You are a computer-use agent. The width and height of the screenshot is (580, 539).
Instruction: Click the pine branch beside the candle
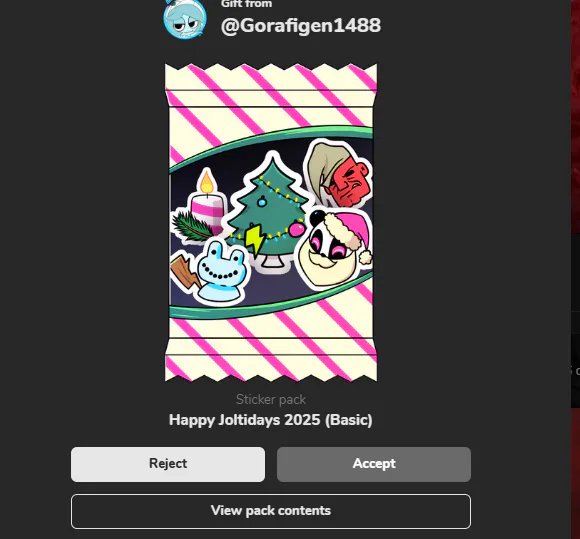pos(192,226)
